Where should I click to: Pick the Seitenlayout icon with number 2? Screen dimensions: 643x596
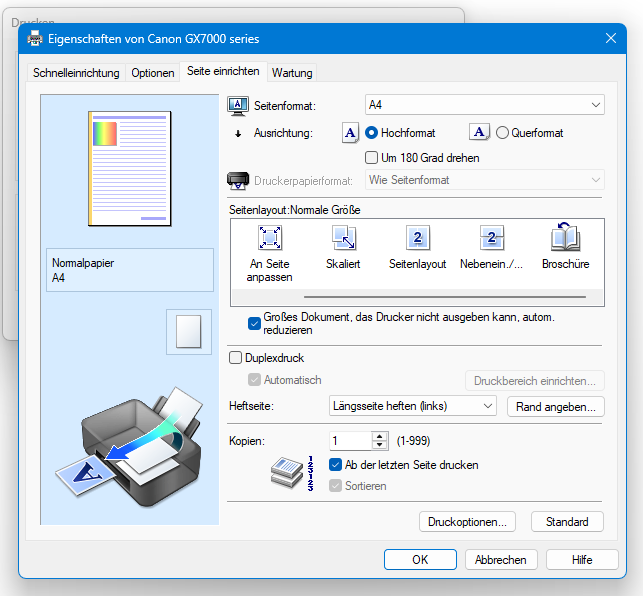(417, 237)
